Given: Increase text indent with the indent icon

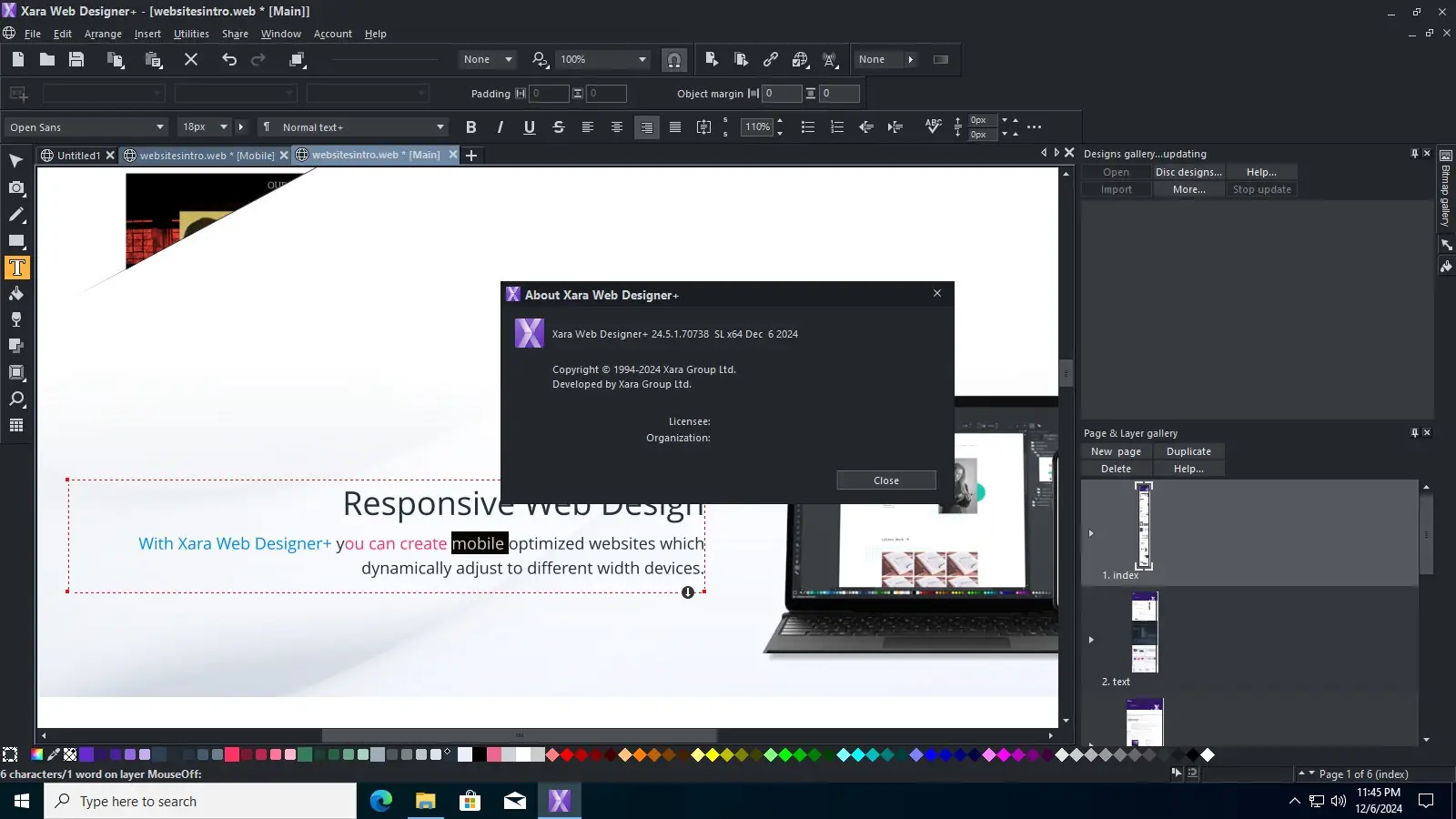Looking at the screenshot, I should coord(895,127).
